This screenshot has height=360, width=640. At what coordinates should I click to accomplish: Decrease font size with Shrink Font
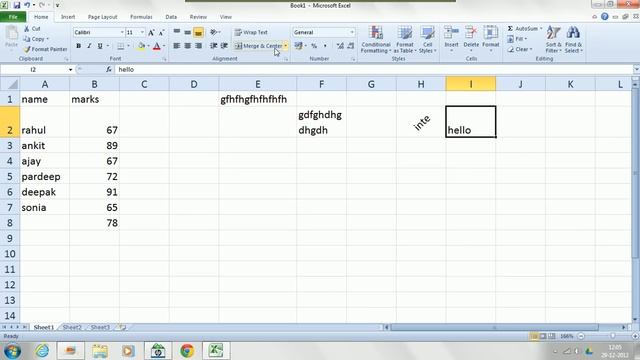pos(162,32)
